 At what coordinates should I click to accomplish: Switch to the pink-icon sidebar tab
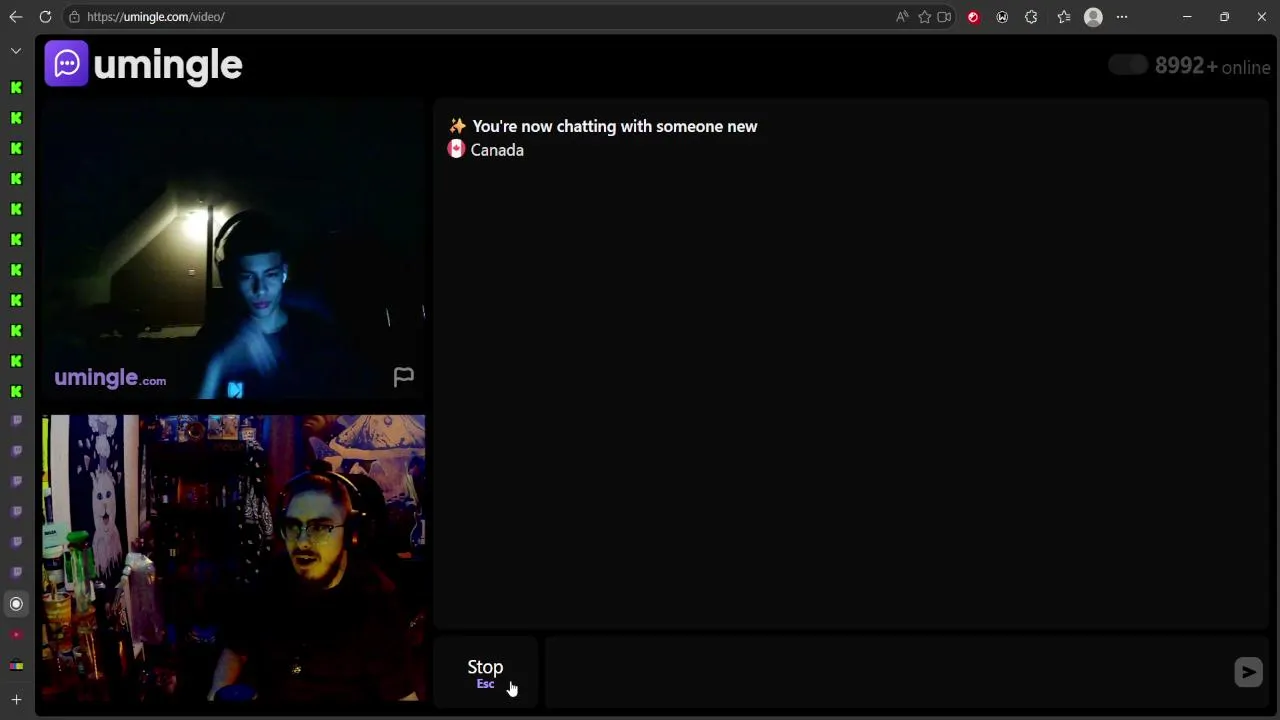tap(16, 635)
